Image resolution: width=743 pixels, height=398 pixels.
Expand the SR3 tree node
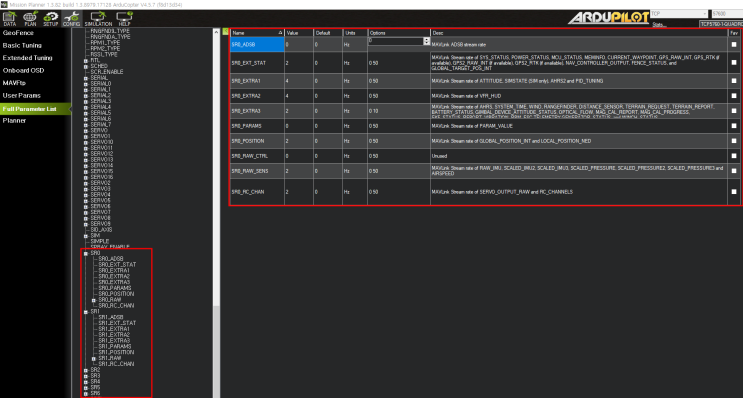86,376
